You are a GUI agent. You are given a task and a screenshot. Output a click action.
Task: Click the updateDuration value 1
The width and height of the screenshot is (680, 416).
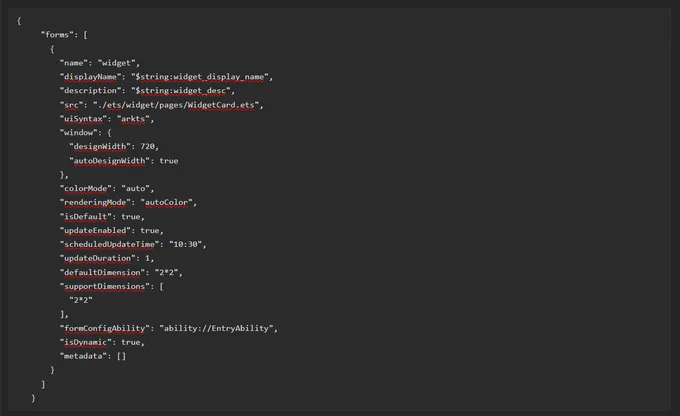[x=147, y=259]
